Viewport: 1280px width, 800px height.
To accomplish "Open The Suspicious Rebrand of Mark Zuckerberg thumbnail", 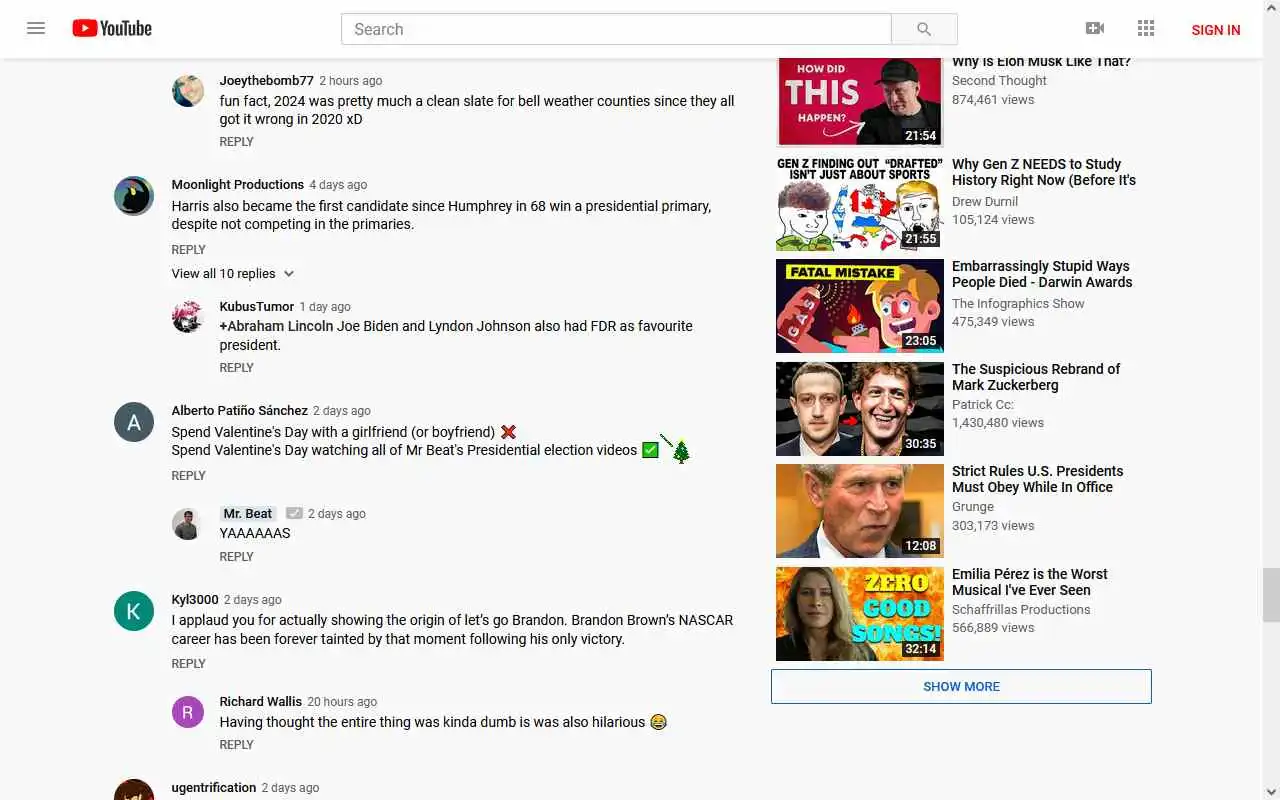I will tap(860, 409).
